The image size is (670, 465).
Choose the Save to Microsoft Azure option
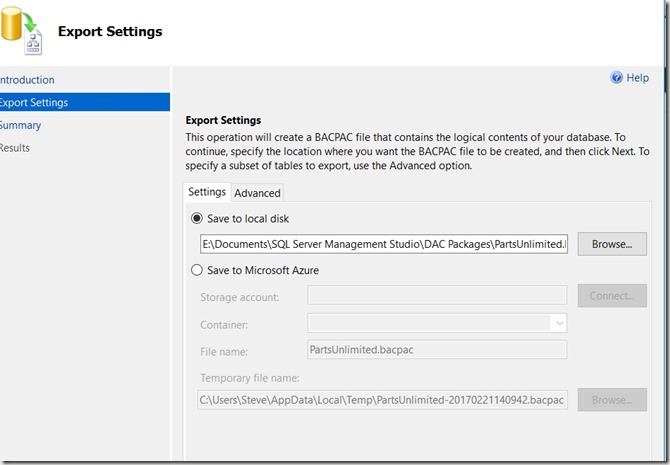(196, 270)
